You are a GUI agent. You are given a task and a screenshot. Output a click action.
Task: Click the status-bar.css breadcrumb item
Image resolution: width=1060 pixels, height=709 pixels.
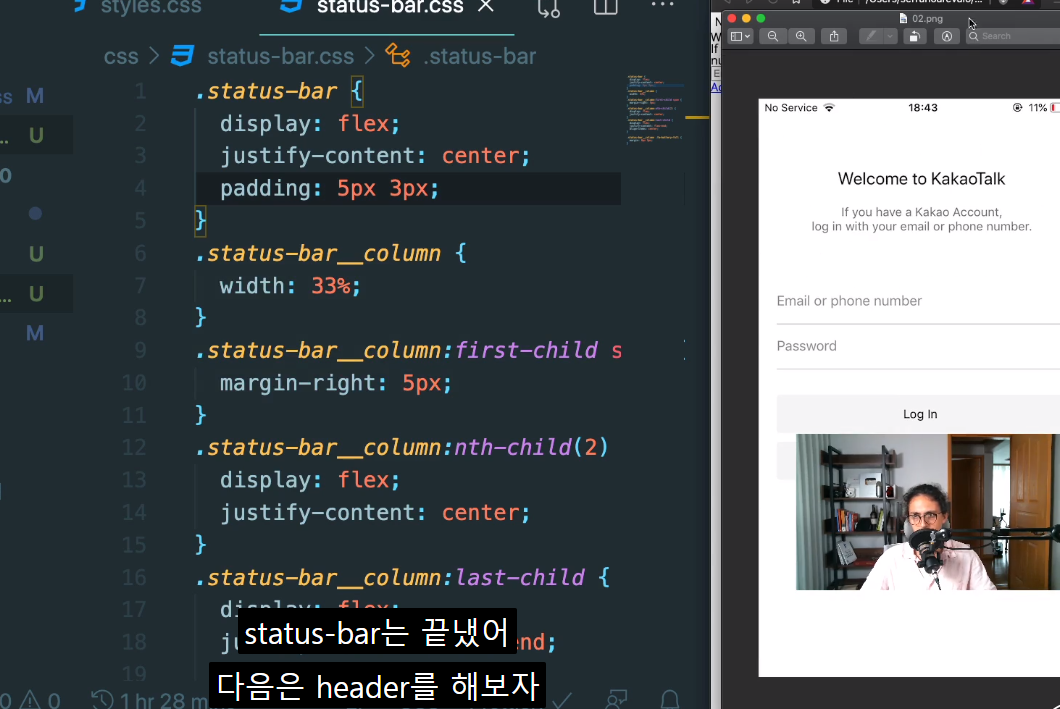(281, 56)
